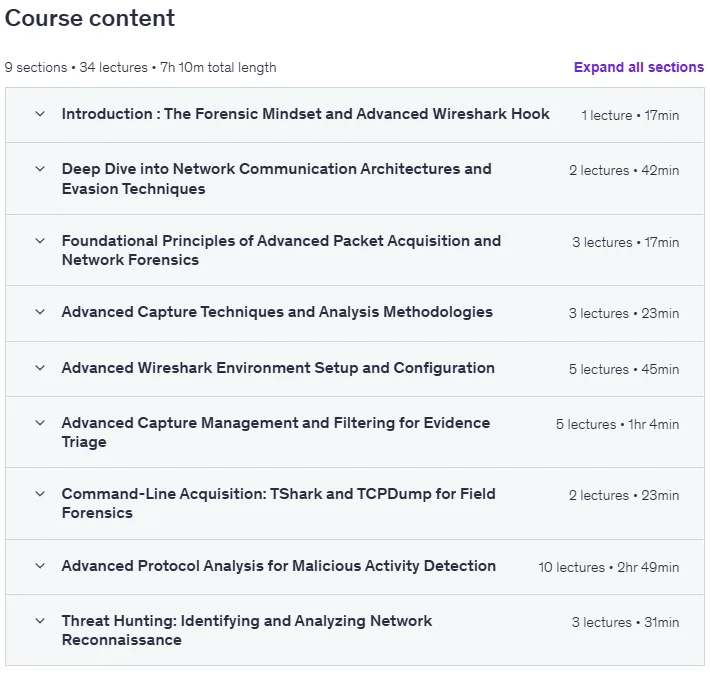Expand Command-Line Acquisition section chevron

point(40,494)
